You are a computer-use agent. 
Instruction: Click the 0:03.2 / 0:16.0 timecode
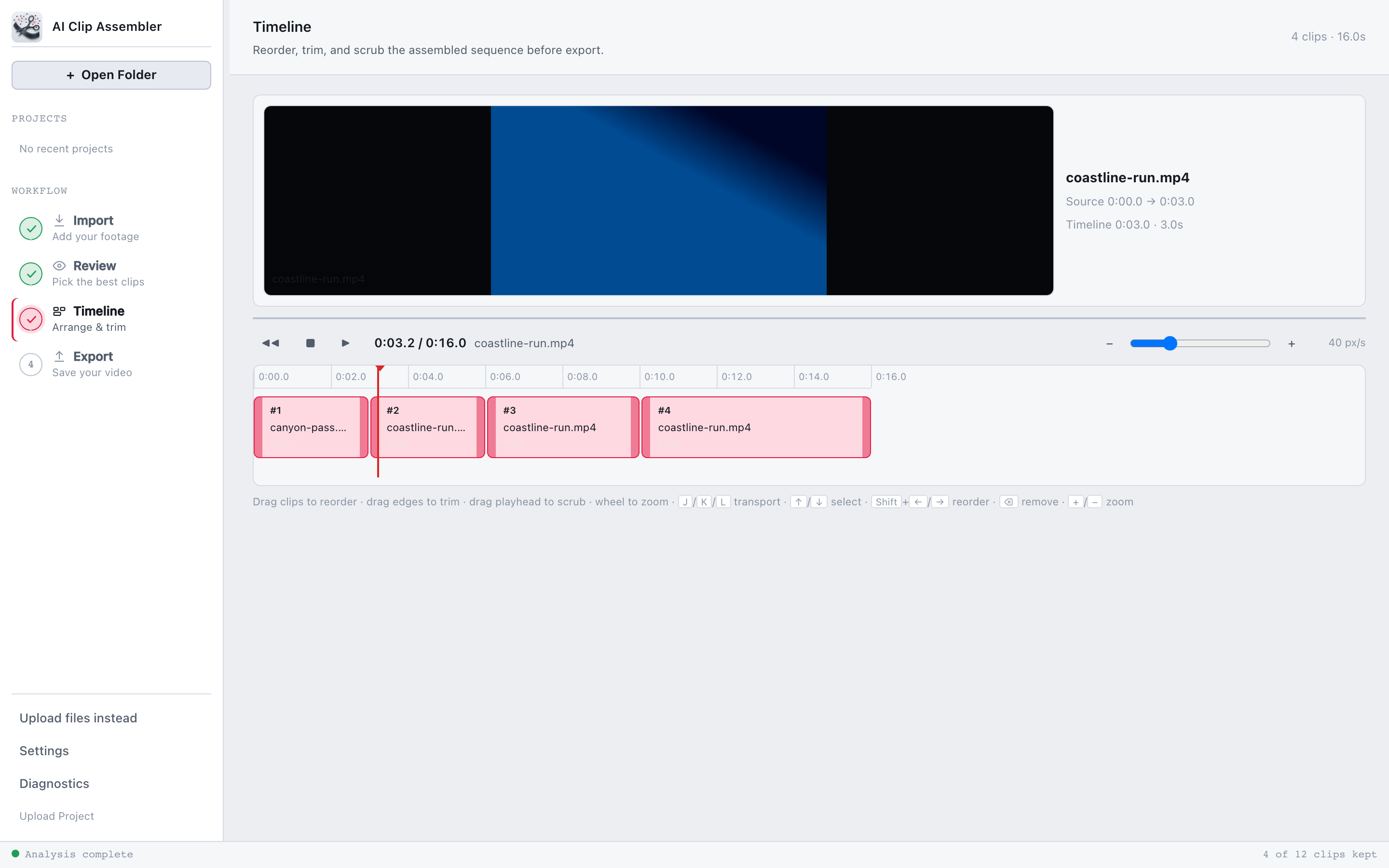[420, 343]
